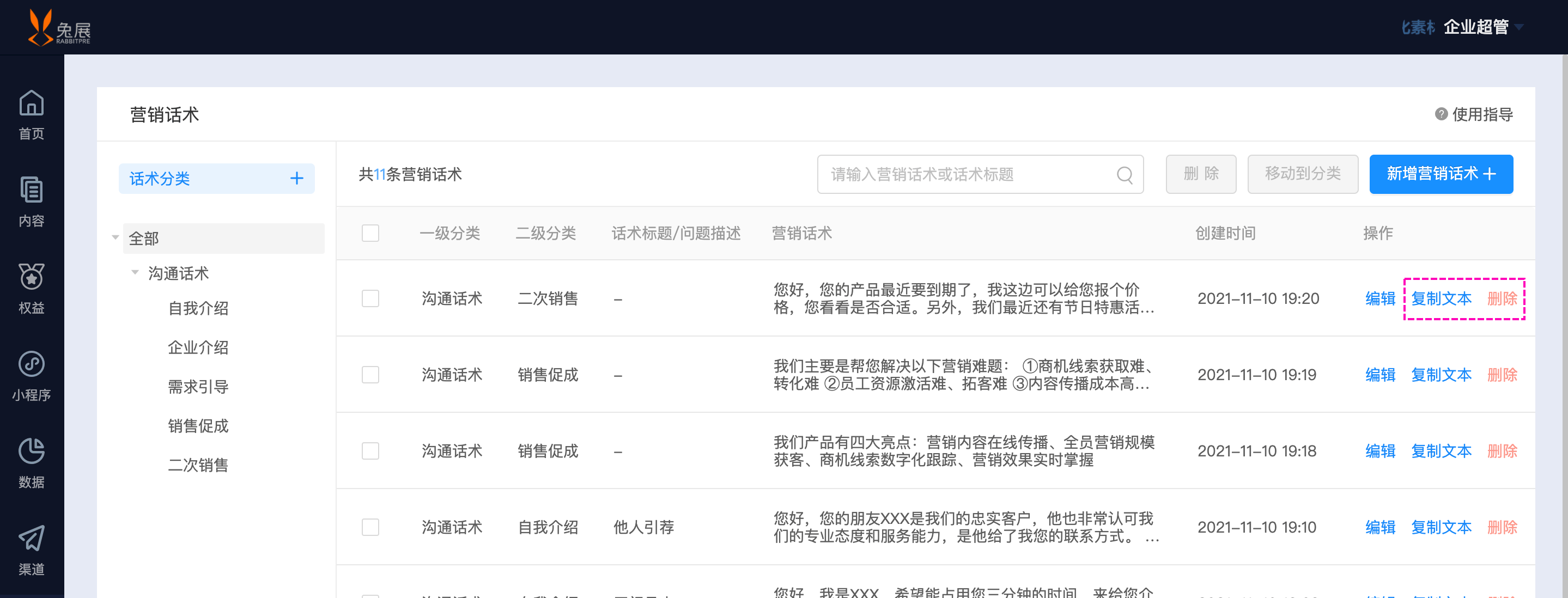Image resolution: width=1568 pixels, height=598 pixels.
Task: Select 需求引导 category in the tree
Action: [x=198, y=386]
